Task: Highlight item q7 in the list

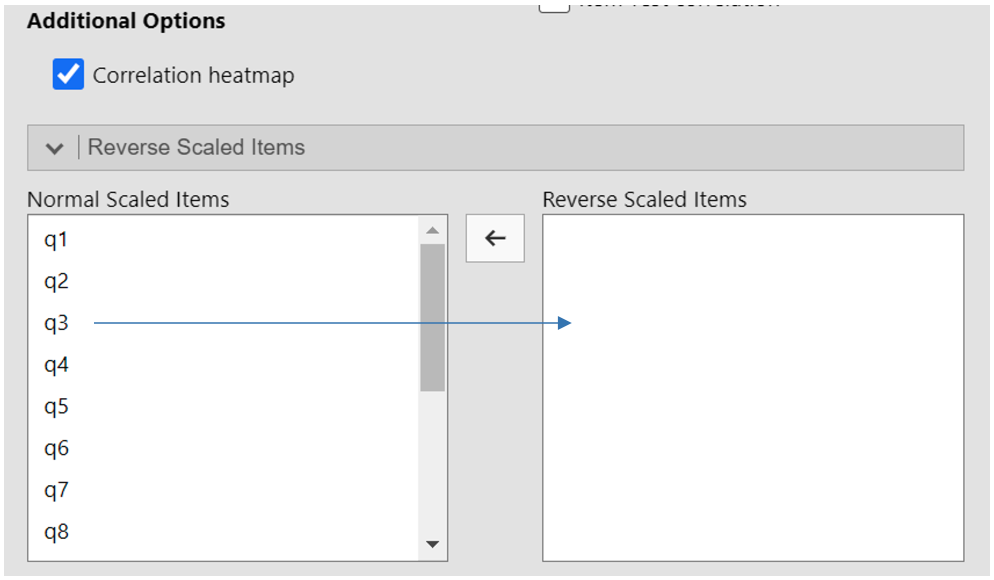Action: click(x=56, y=490)
